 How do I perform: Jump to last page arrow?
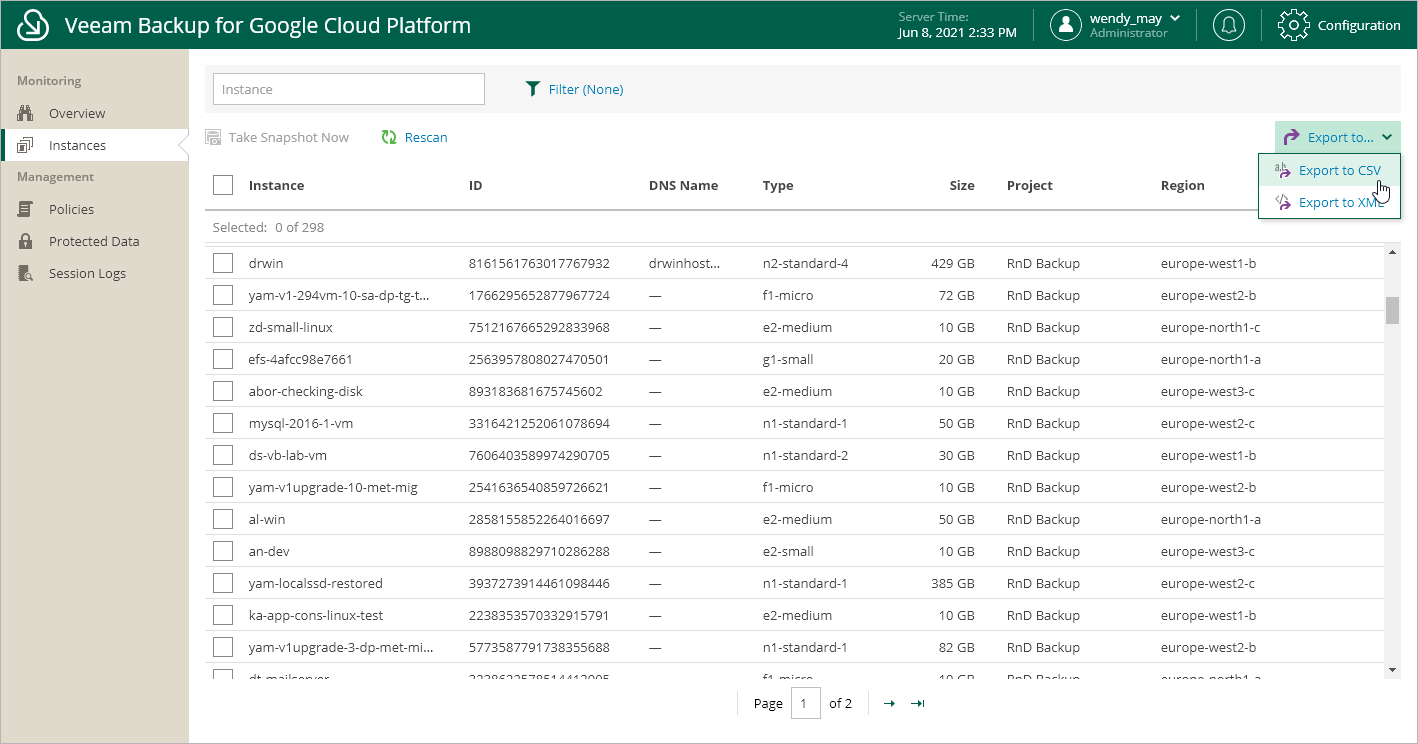(x=917, y=704)
